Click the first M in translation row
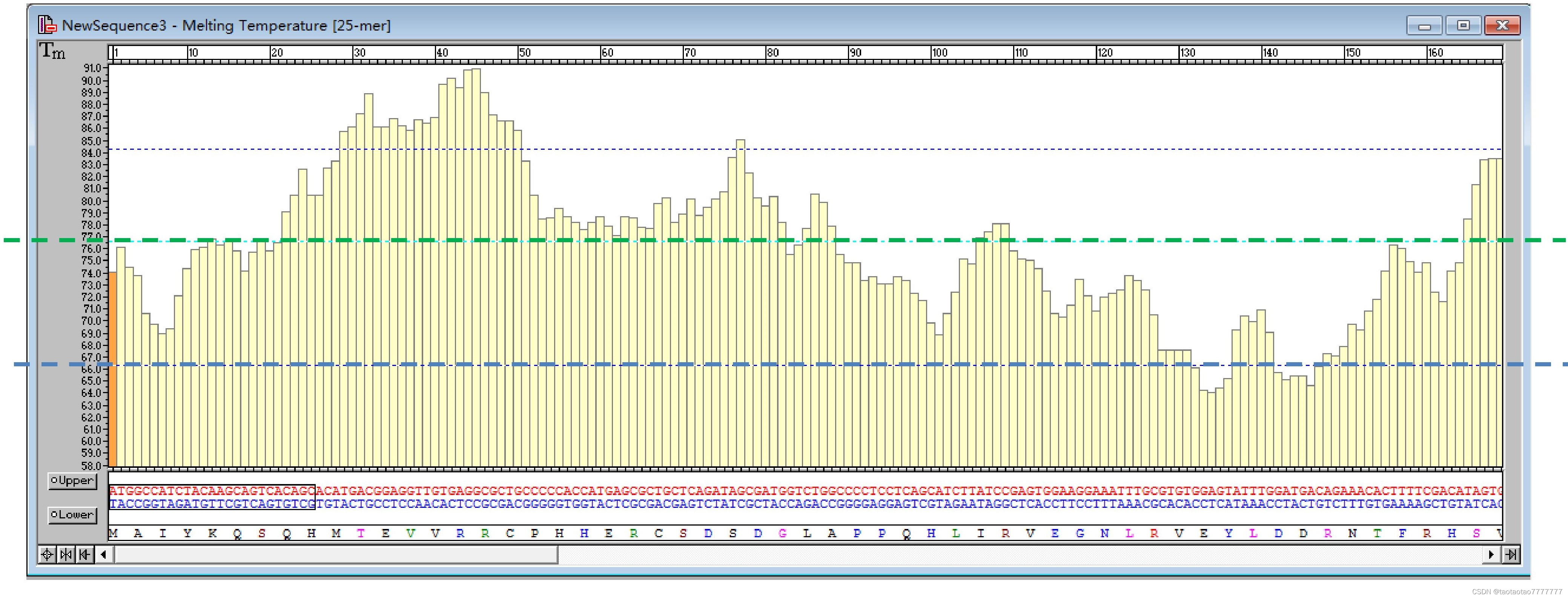The height and width of the screenshot is (598, 1568). tap(113, 533)
